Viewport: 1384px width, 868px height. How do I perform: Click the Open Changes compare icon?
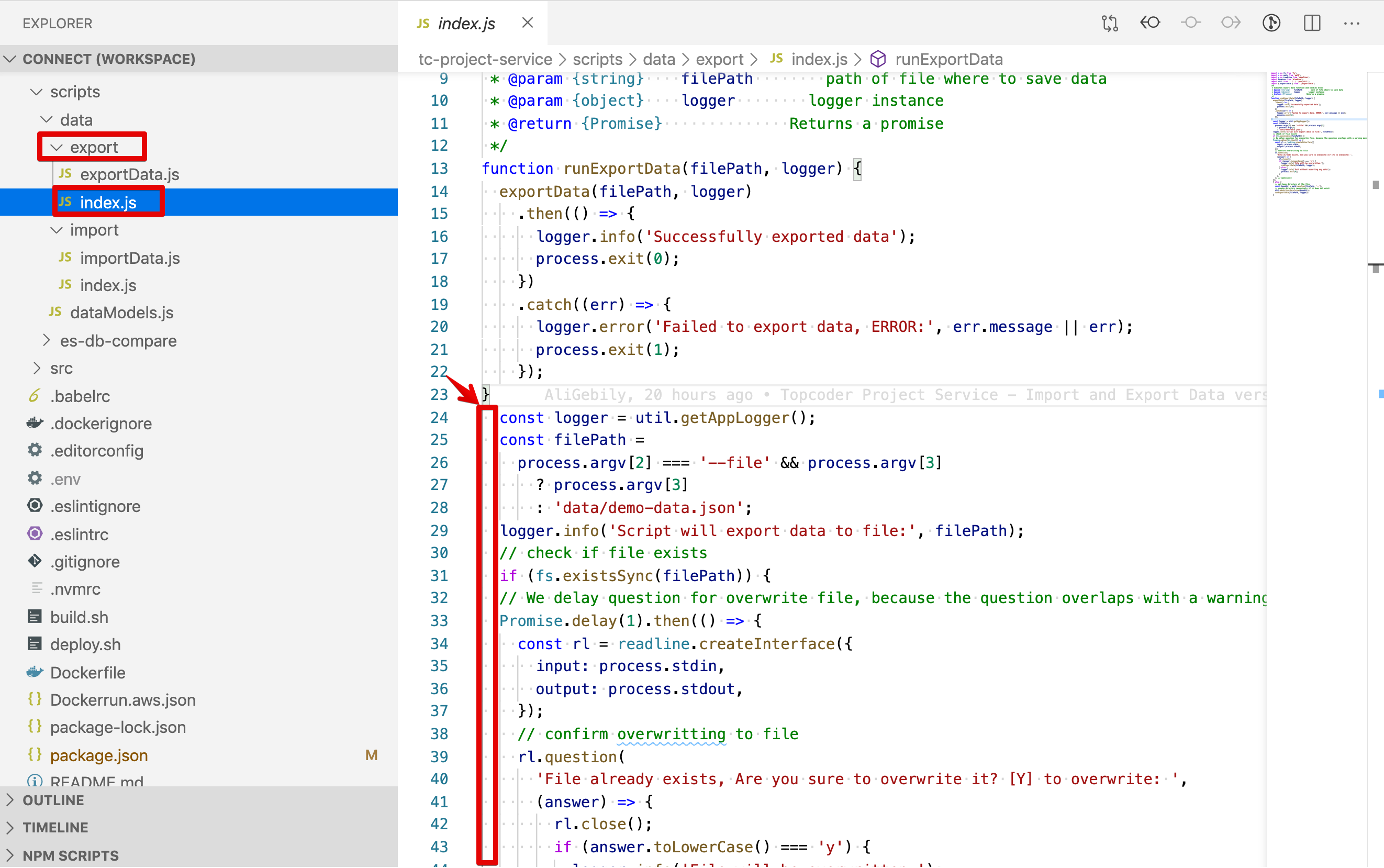(x=1110, y=23)
